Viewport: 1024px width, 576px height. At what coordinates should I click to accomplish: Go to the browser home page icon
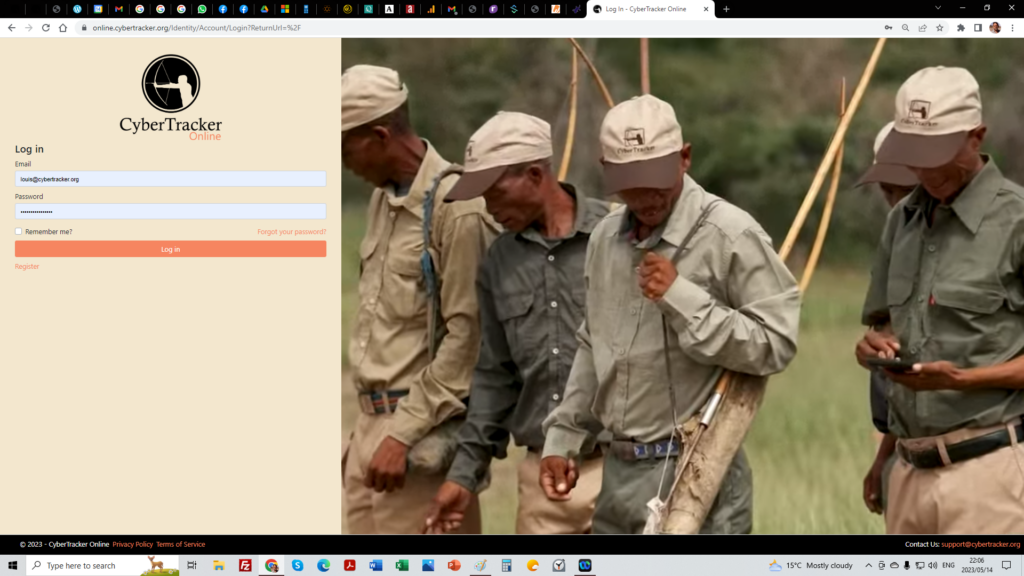62,28
